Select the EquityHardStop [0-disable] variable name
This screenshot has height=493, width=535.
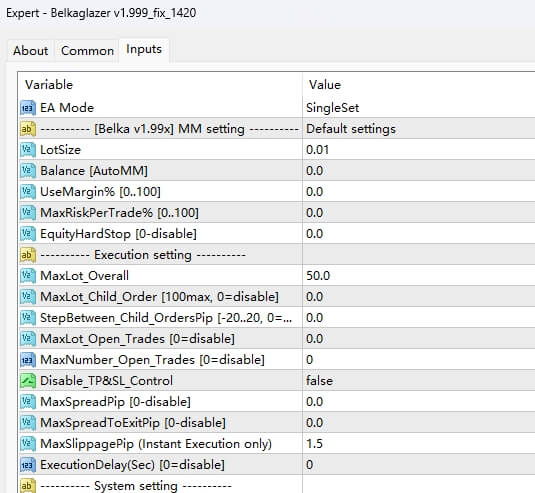118,234
